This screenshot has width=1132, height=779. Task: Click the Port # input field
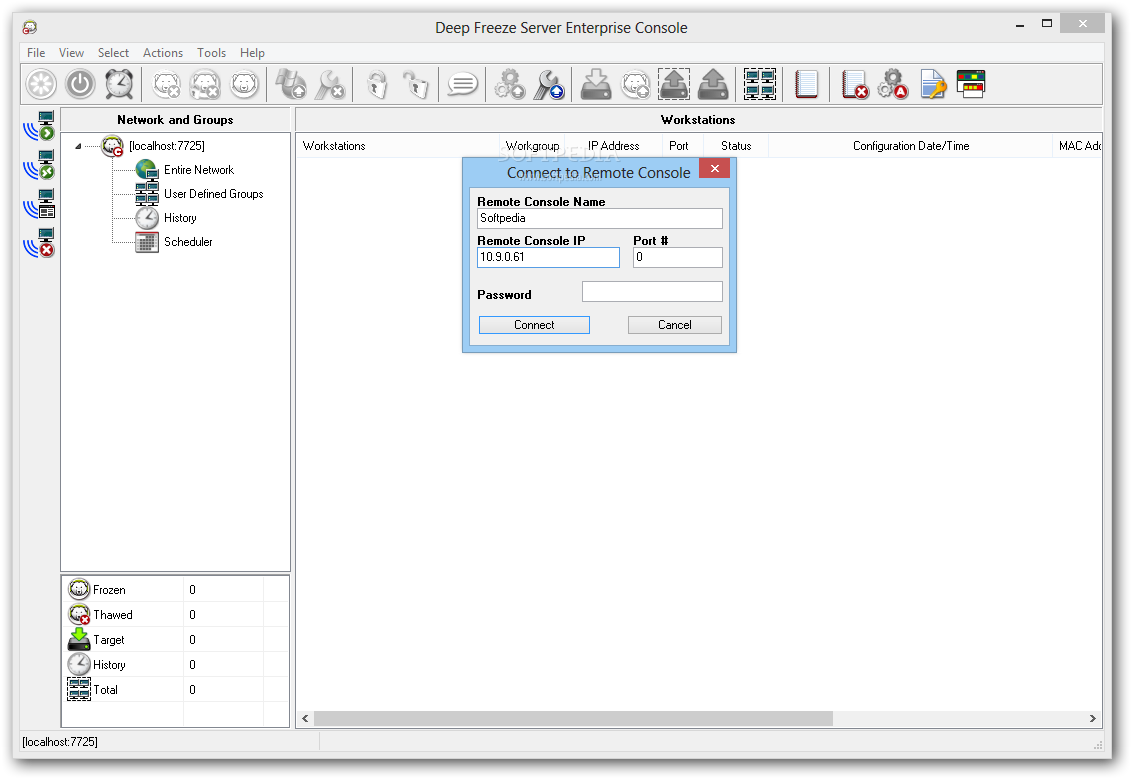(x=678, y=257)
